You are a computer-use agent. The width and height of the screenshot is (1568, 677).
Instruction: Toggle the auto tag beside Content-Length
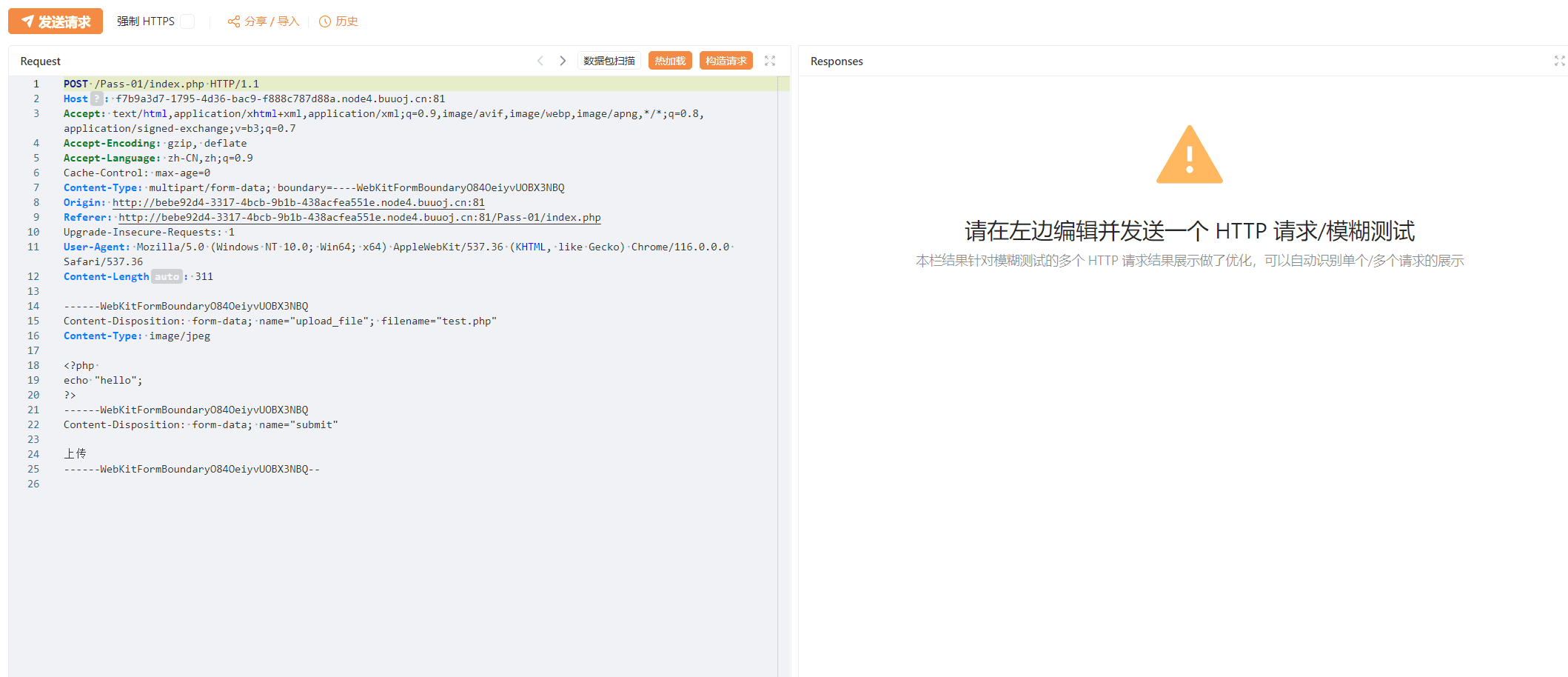[x=167, y=276]
